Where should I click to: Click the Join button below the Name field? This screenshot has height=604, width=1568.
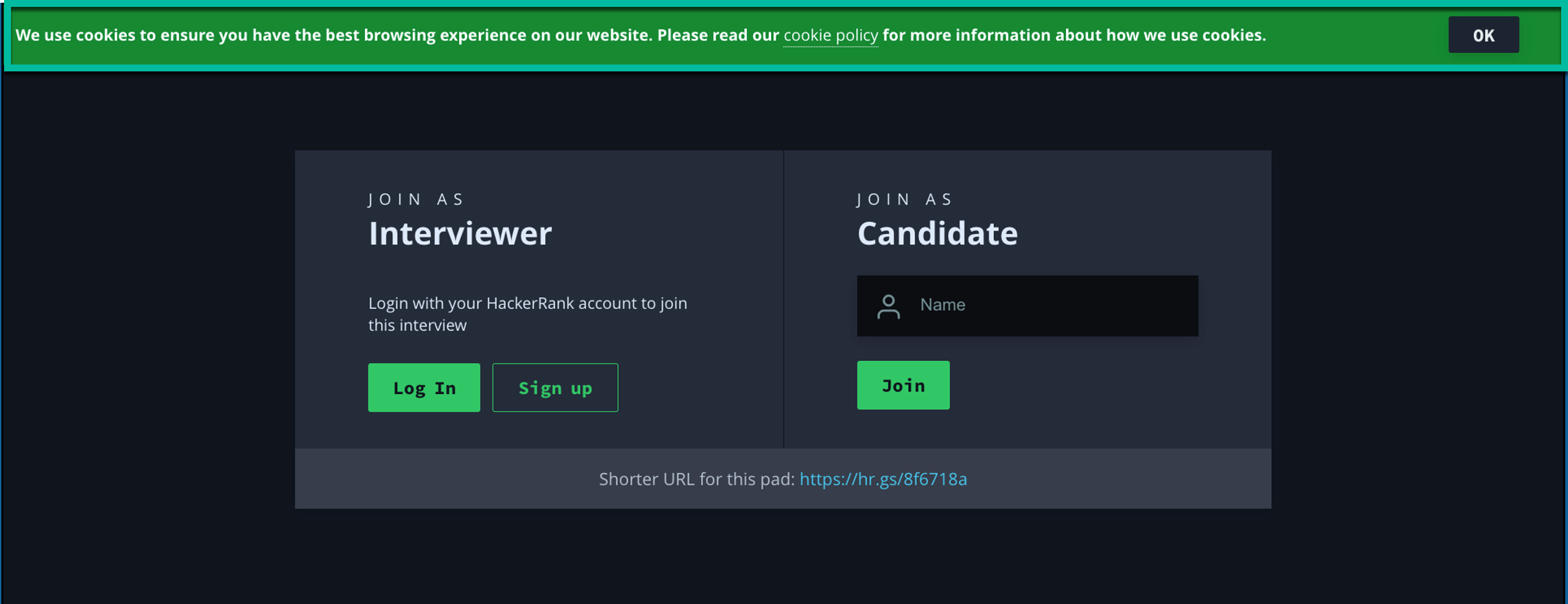[x=903, y=385]
